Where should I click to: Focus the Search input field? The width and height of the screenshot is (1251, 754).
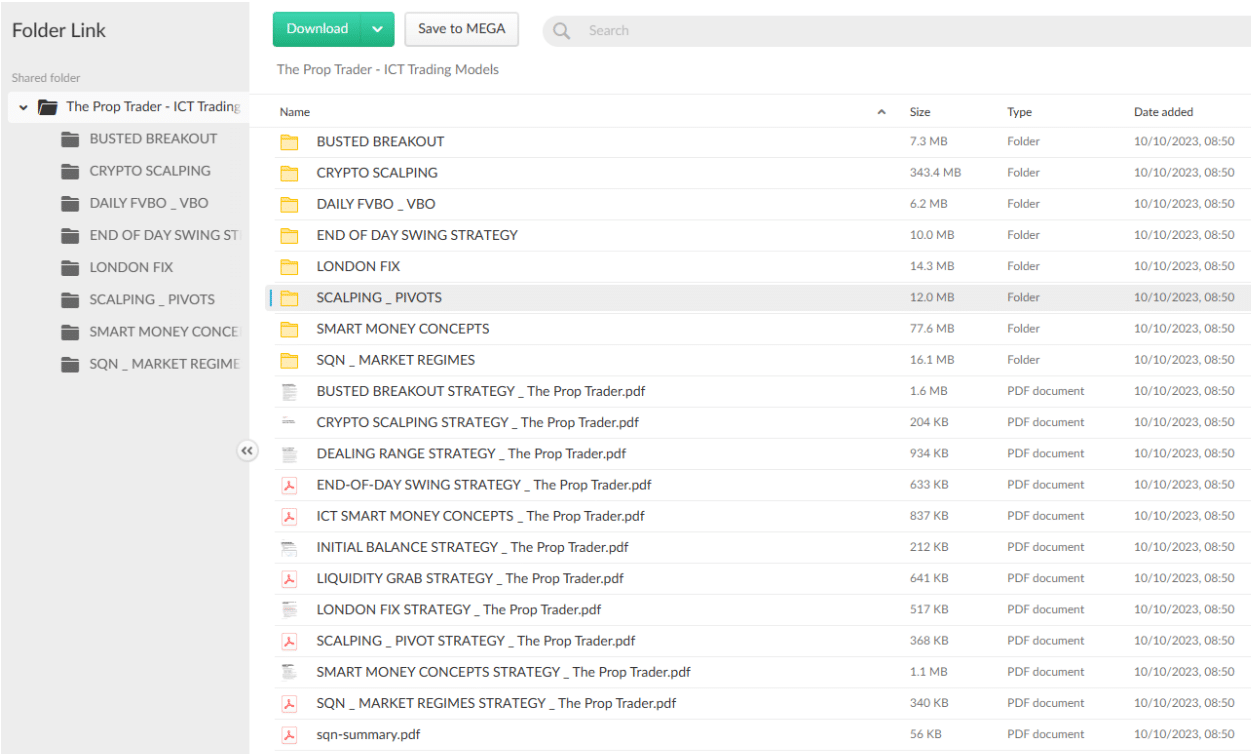click(x=900, y=31)
